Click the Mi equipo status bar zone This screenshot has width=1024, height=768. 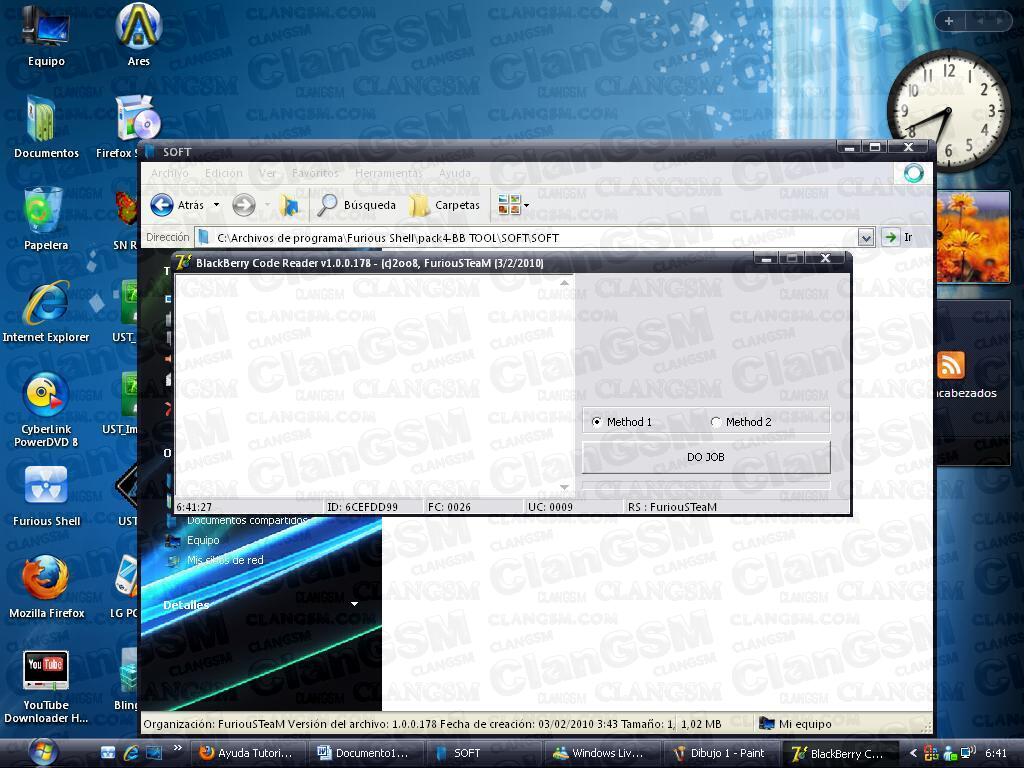[795, 724]
